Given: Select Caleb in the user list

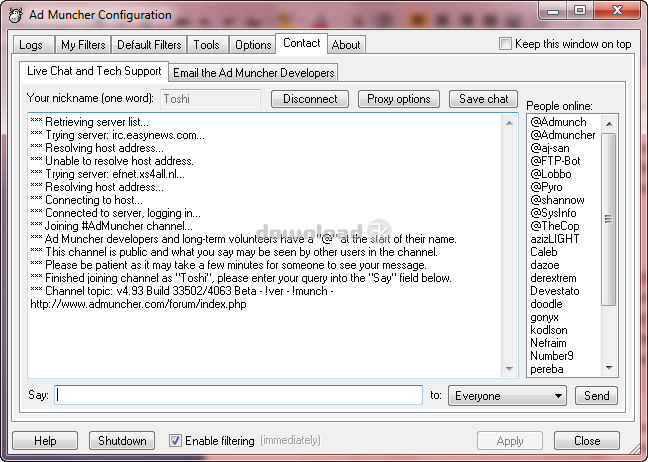Looking at the screenshot, I should pyautogui.click(x=544, y=252).
